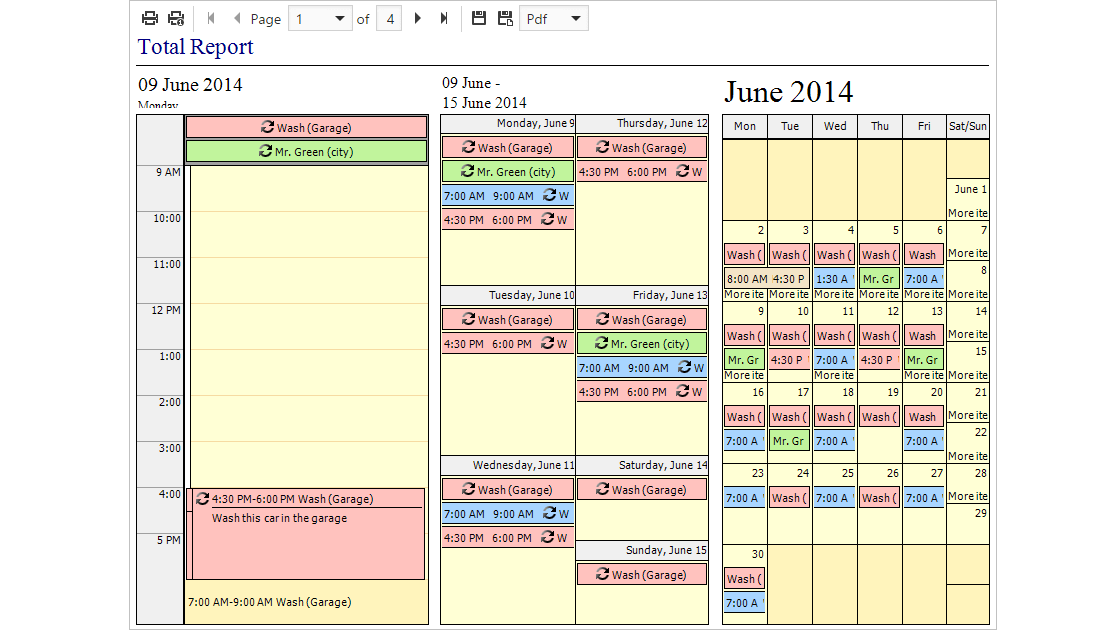This screenshot has height=630, width=1120.
Task: Click the 7:00 AM-9:00 AM Wash (Garage) entry
Action: coord(270,602)
